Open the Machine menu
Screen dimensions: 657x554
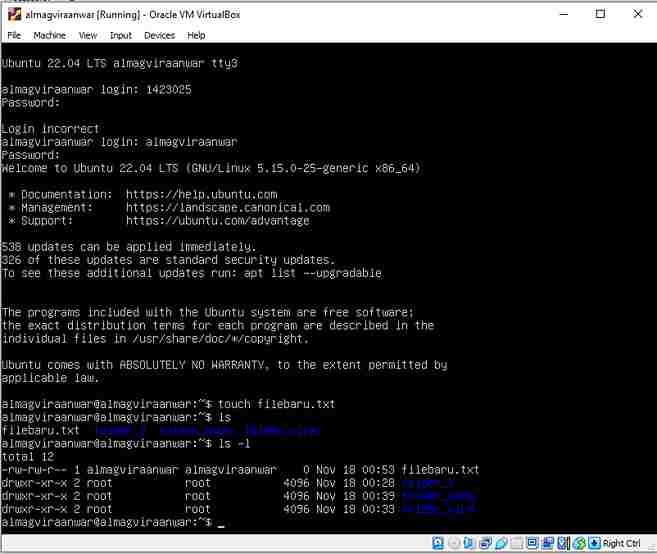click(x=49, y=36)
